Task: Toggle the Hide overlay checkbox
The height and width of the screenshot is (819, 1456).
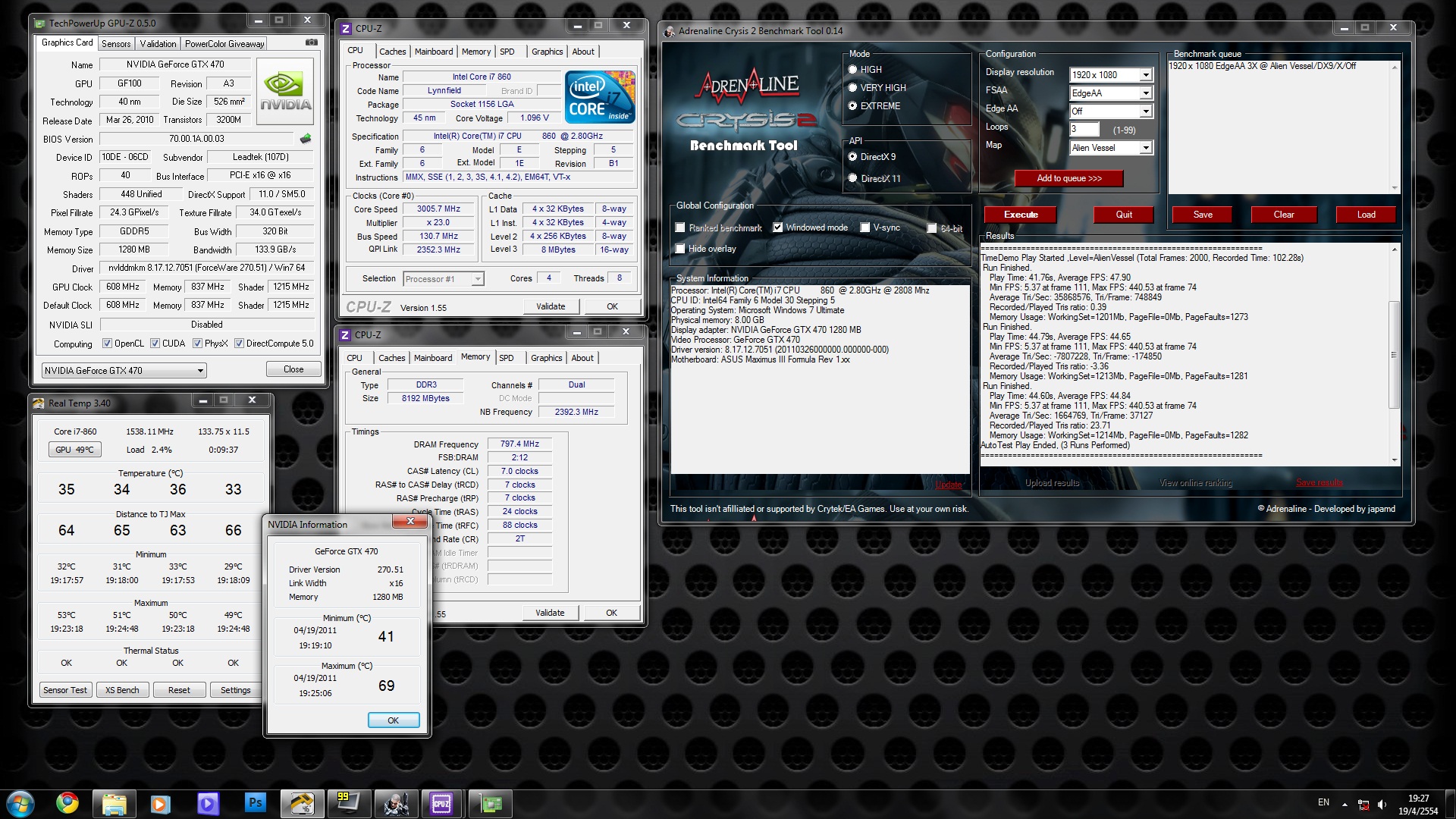Action: [x=680, y=249]
